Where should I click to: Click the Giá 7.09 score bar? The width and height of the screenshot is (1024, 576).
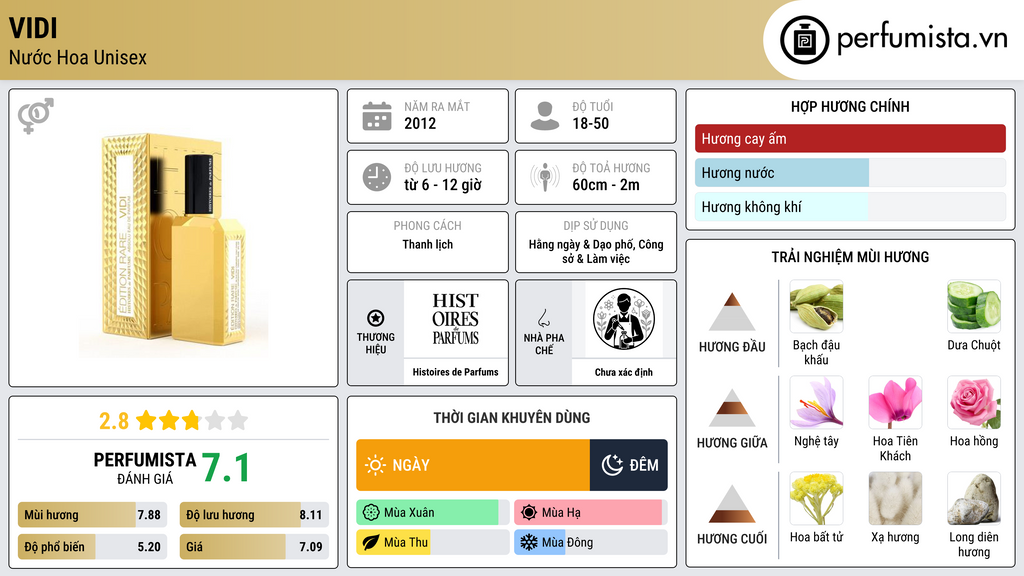pos(254,547)
